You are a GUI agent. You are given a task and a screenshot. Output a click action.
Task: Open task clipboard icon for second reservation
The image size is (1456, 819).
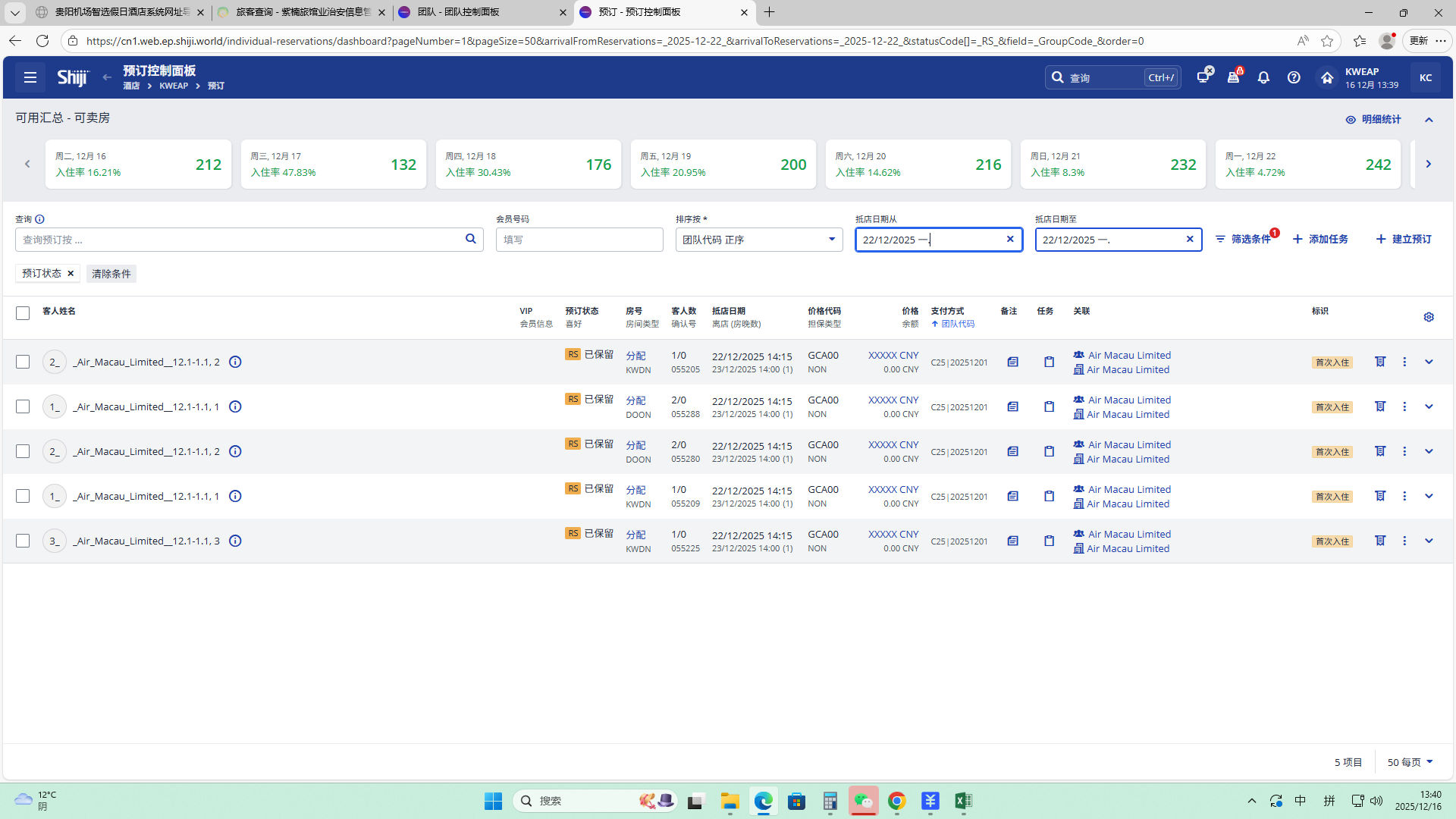pos(1049,407)
